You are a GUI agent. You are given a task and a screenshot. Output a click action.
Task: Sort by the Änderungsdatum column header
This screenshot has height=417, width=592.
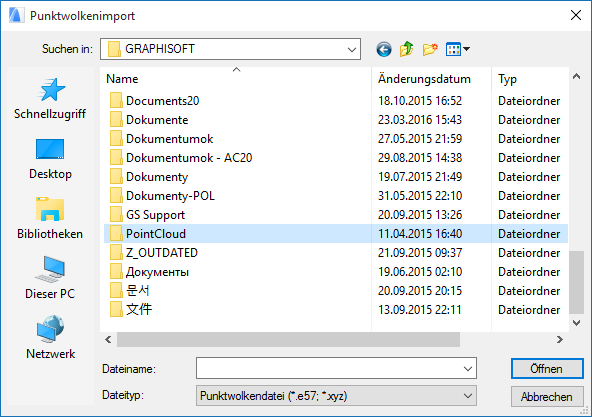tap(432, 79)
